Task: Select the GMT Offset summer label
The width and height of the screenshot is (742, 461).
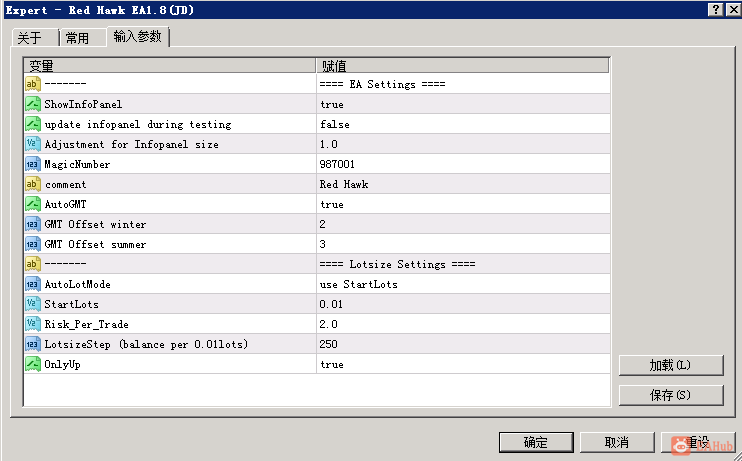Action: coord(95,244)
